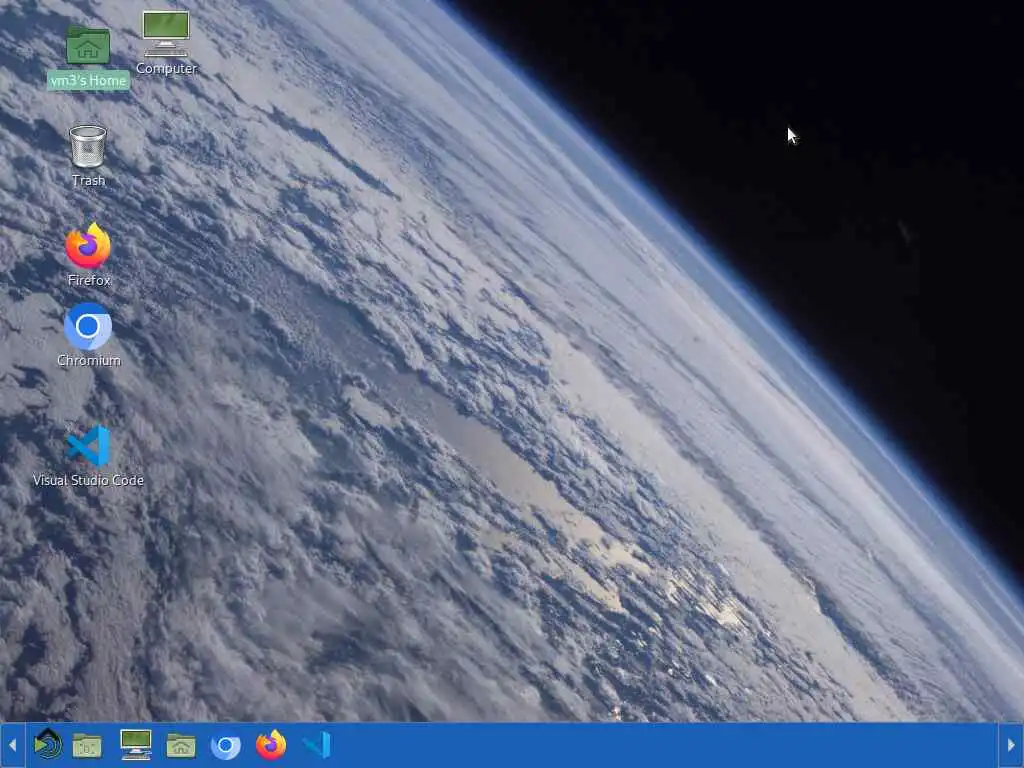The image size is (1024, 768).
Task: Select the "Firefox" icon label
Action: click(x=89, y=280)
